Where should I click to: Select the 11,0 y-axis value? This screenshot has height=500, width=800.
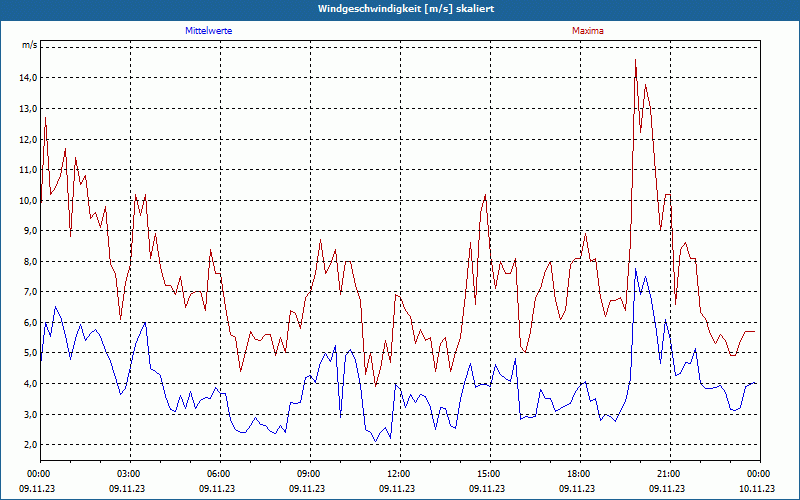point(29,169)
